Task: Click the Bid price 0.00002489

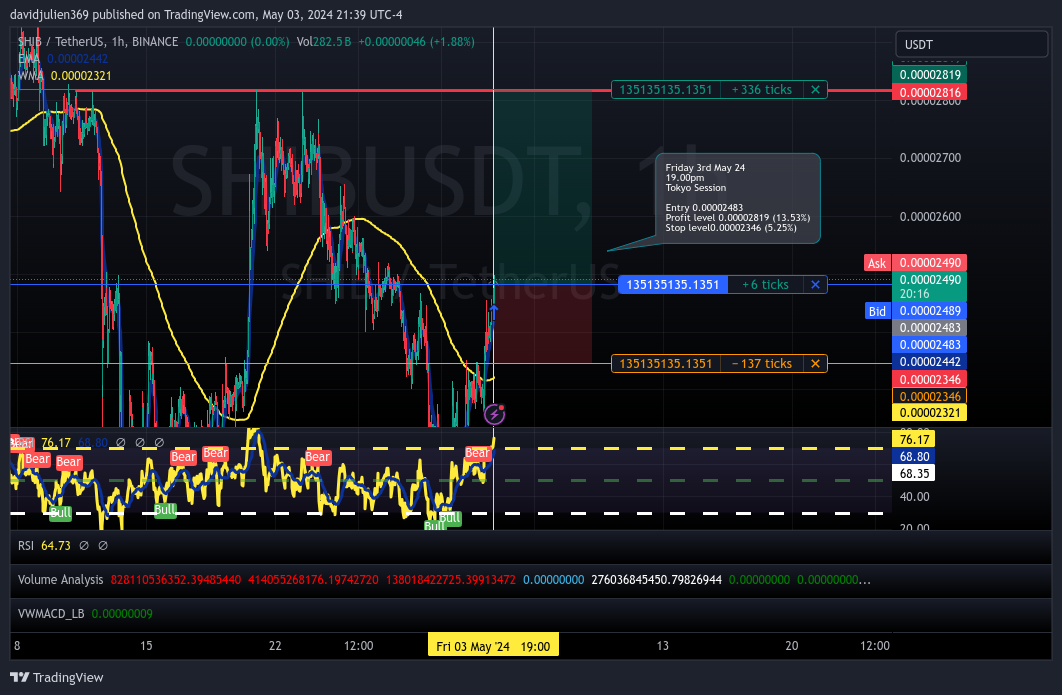Action: 930,311
